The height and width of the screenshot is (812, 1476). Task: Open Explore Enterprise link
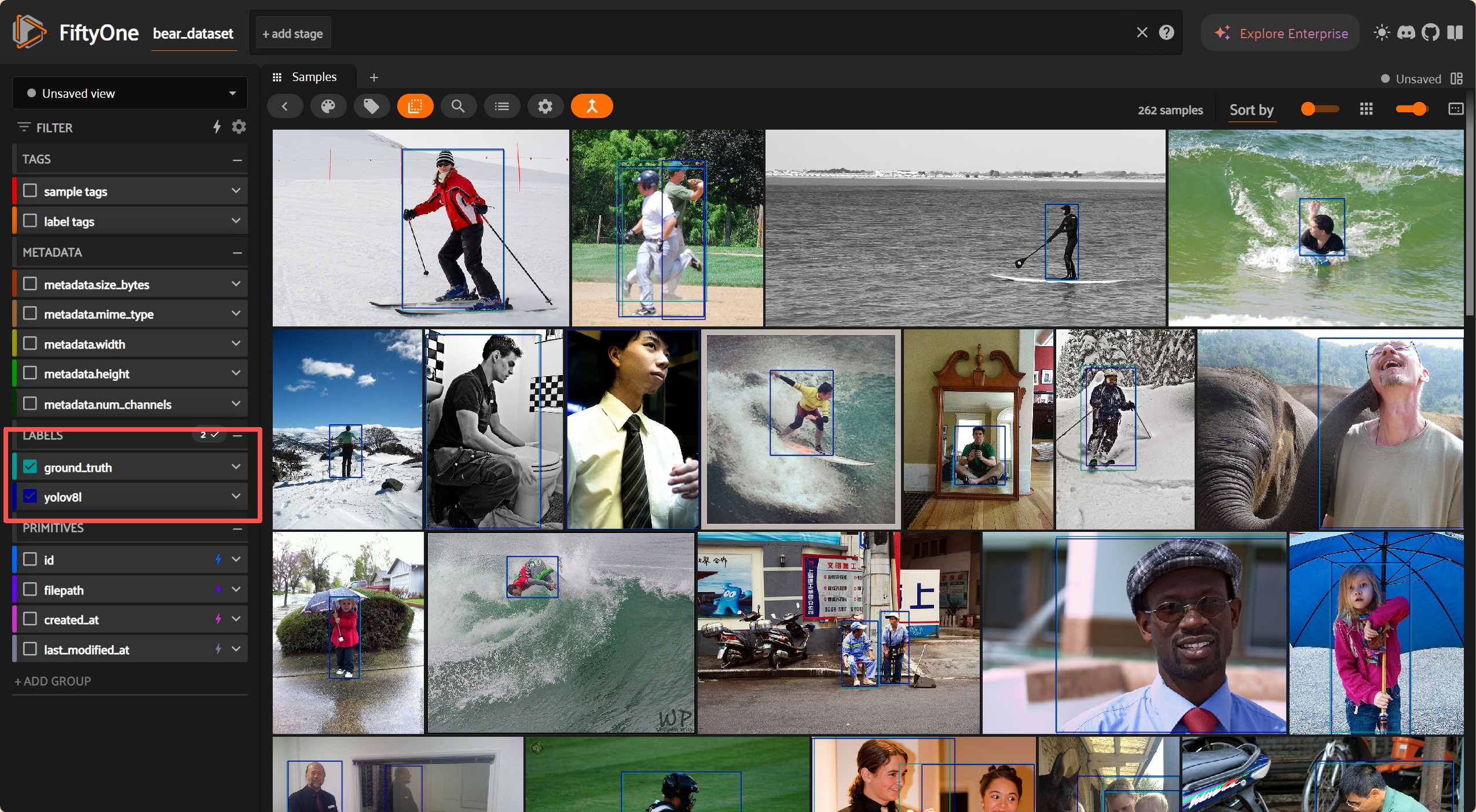tap(1281, 33)
